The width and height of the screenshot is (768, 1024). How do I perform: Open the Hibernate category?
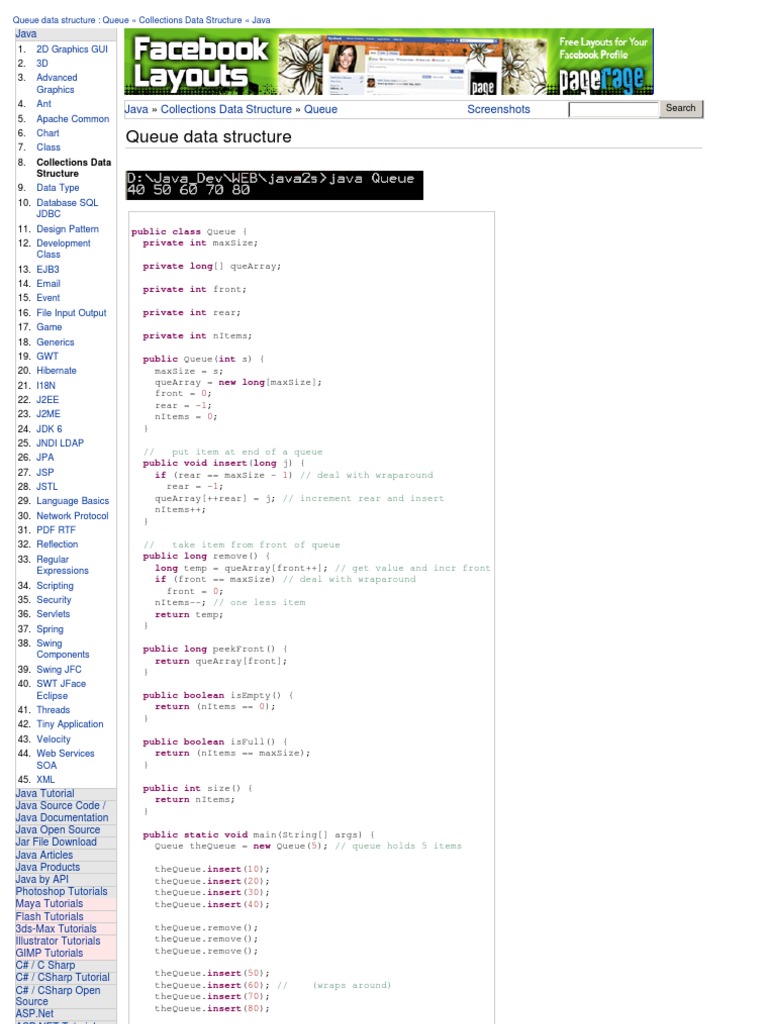click(56, 370)
